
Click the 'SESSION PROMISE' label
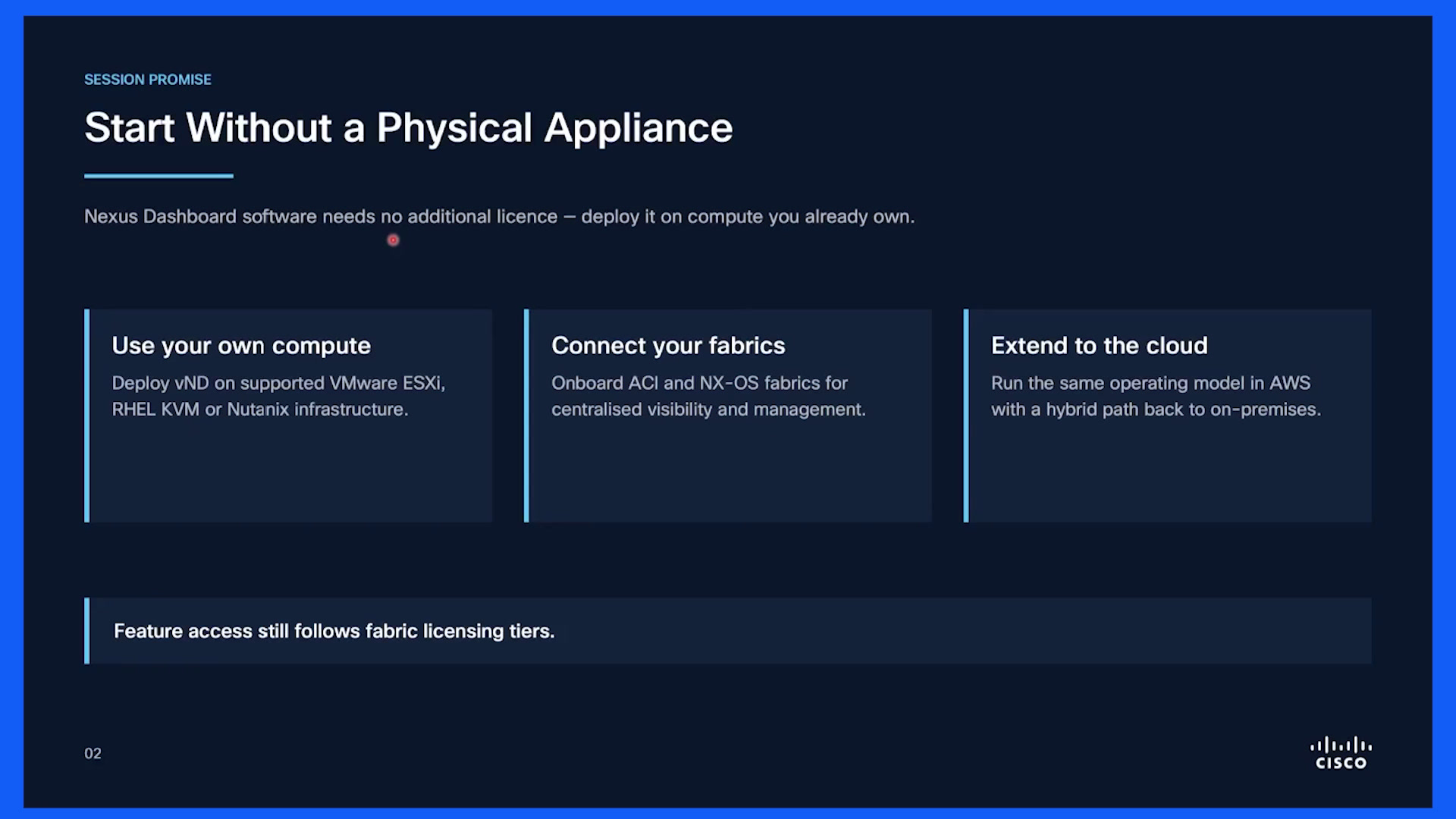(x=148, y=80)
